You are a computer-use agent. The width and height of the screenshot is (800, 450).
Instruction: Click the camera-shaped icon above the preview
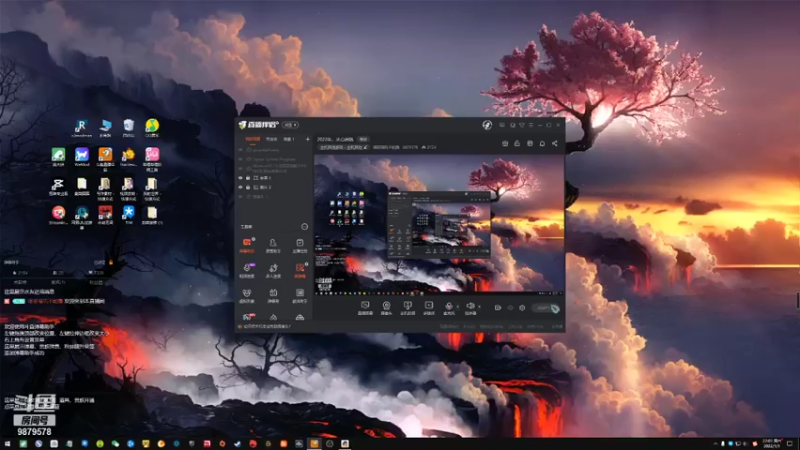pos(505,143)
